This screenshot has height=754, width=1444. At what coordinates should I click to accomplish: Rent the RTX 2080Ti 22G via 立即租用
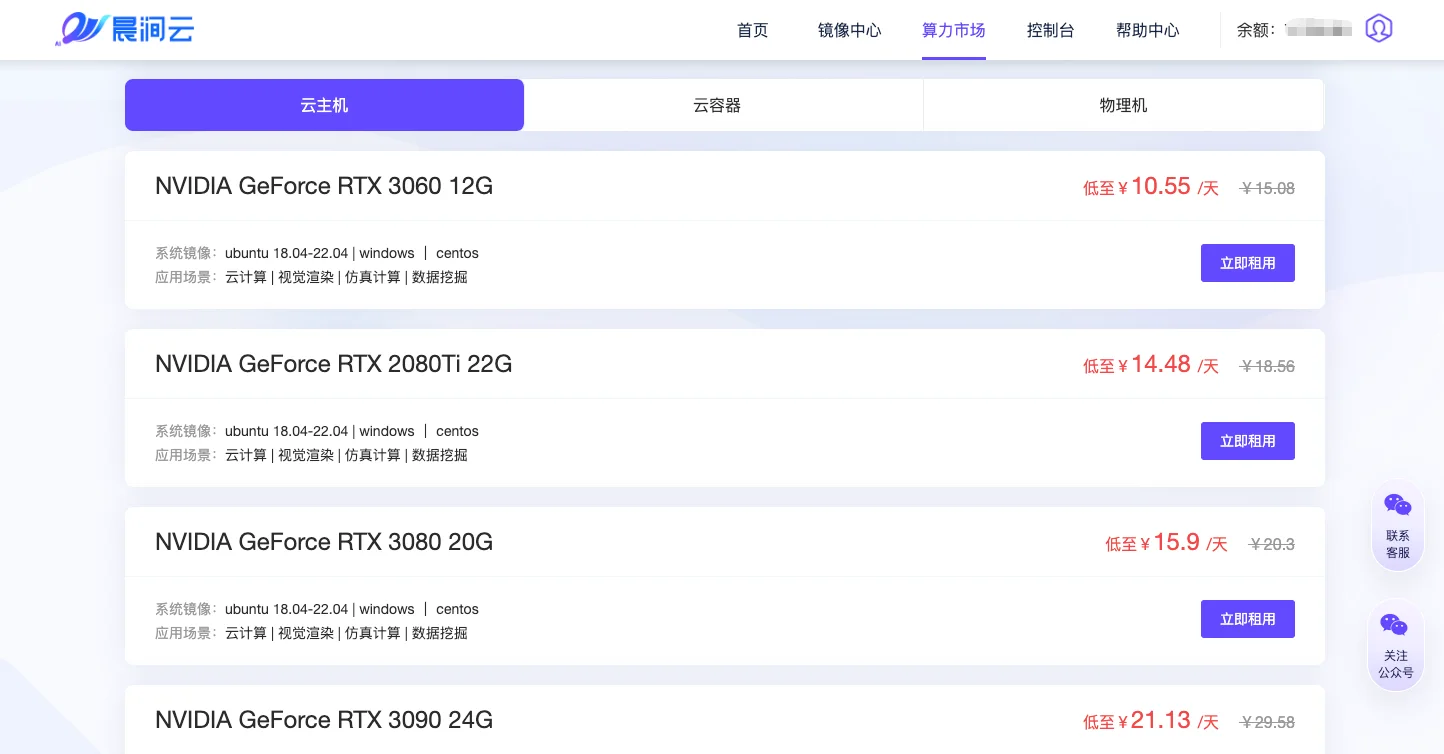[1248, 441]
